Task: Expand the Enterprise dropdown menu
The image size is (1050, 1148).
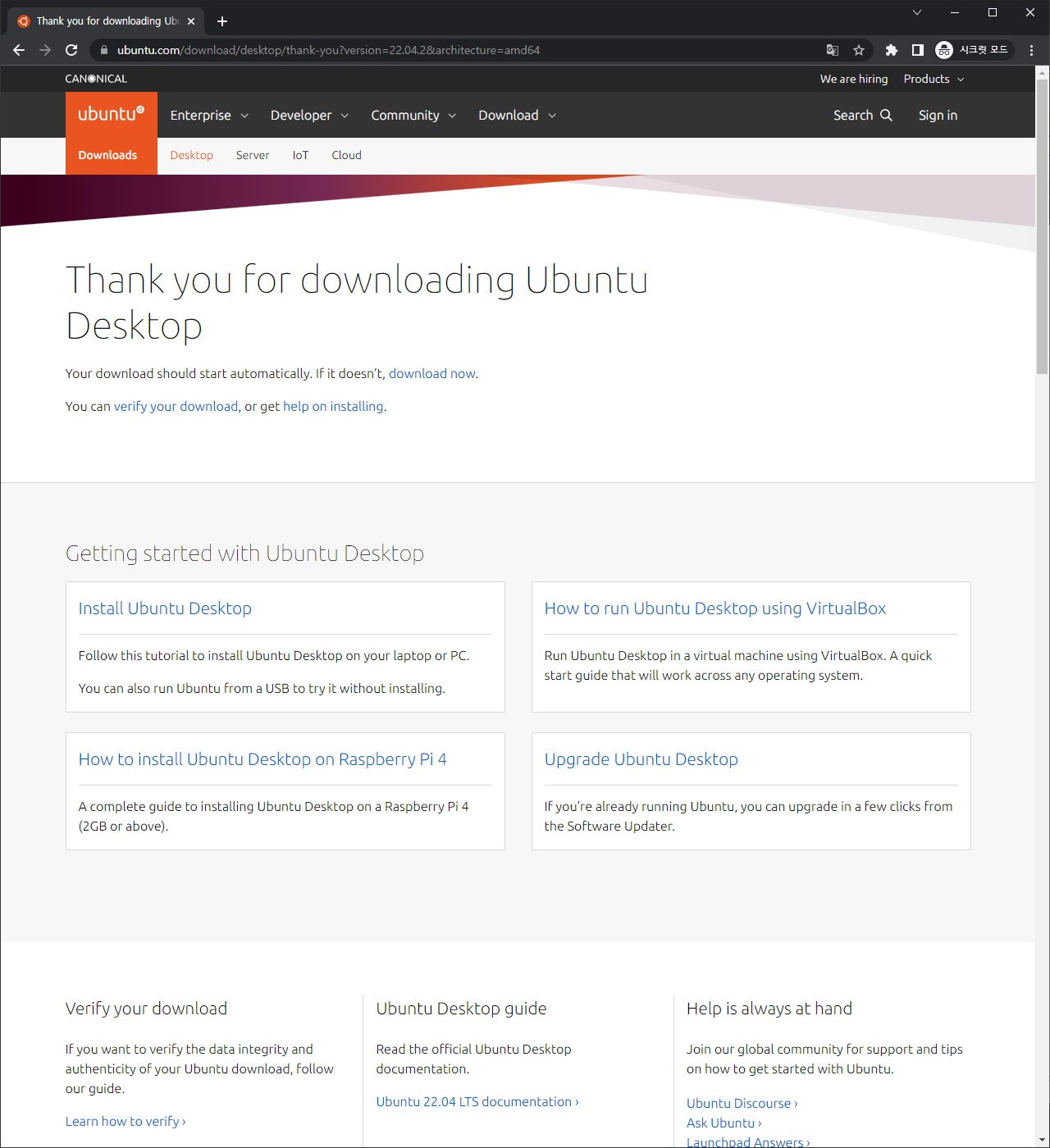Action: click(209, 115)
